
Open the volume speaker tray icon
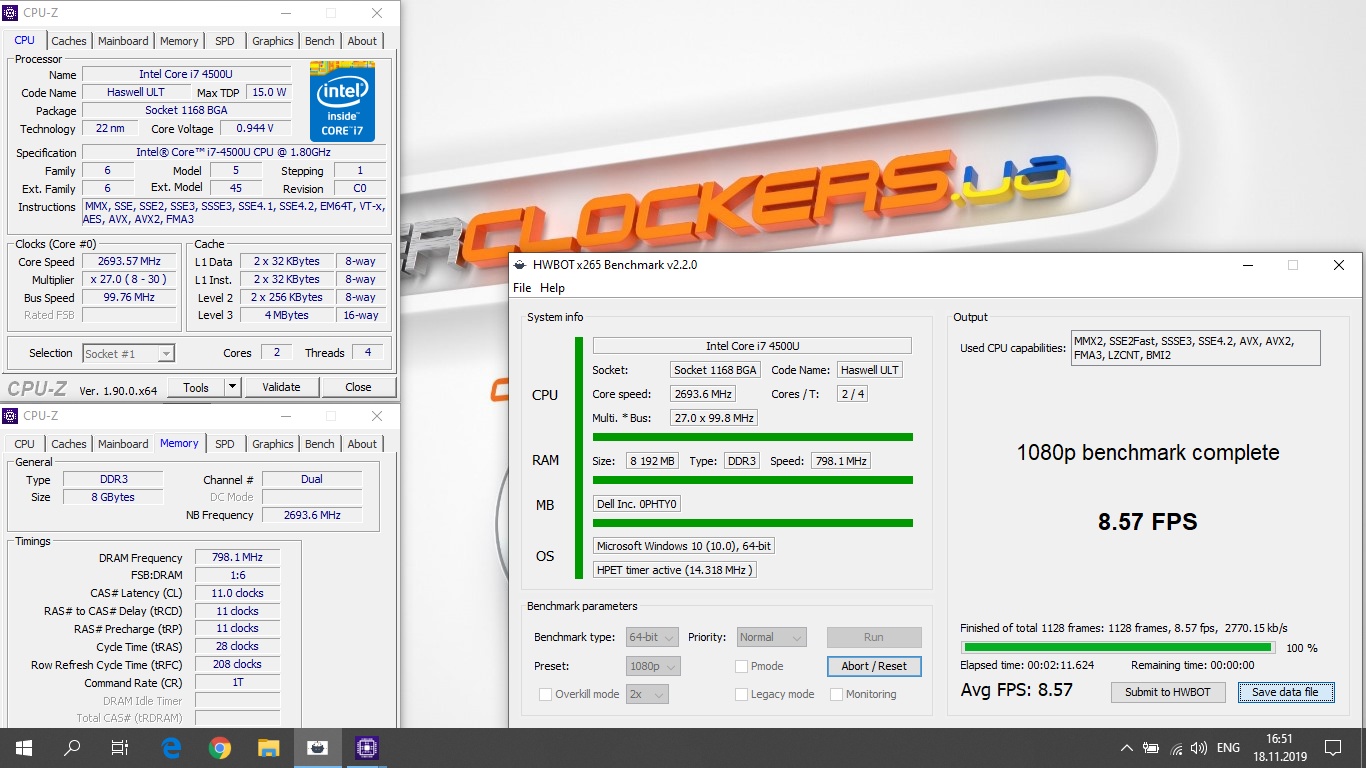pyautogui.click(x=1199, y=747)
